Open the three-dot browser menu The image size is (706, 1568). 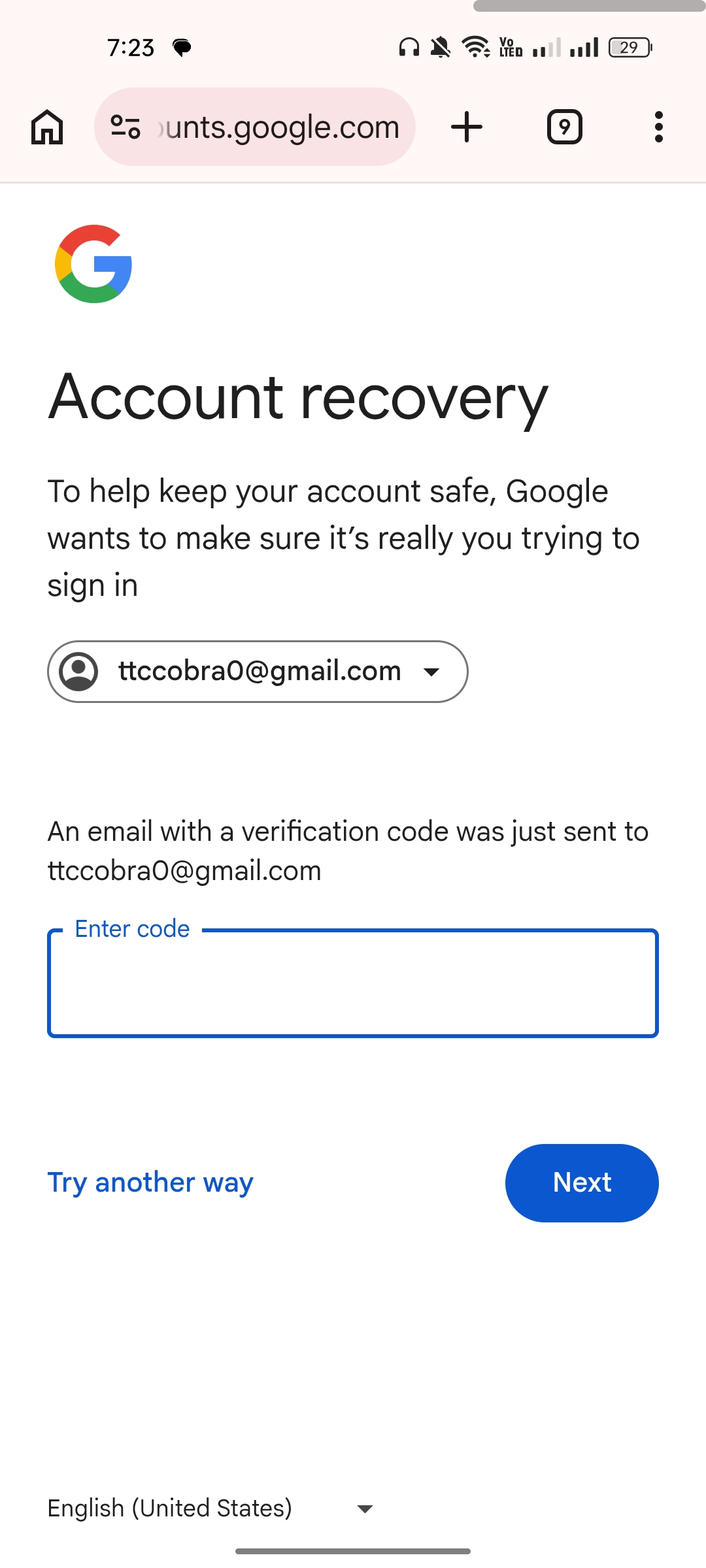click(658, 127)
